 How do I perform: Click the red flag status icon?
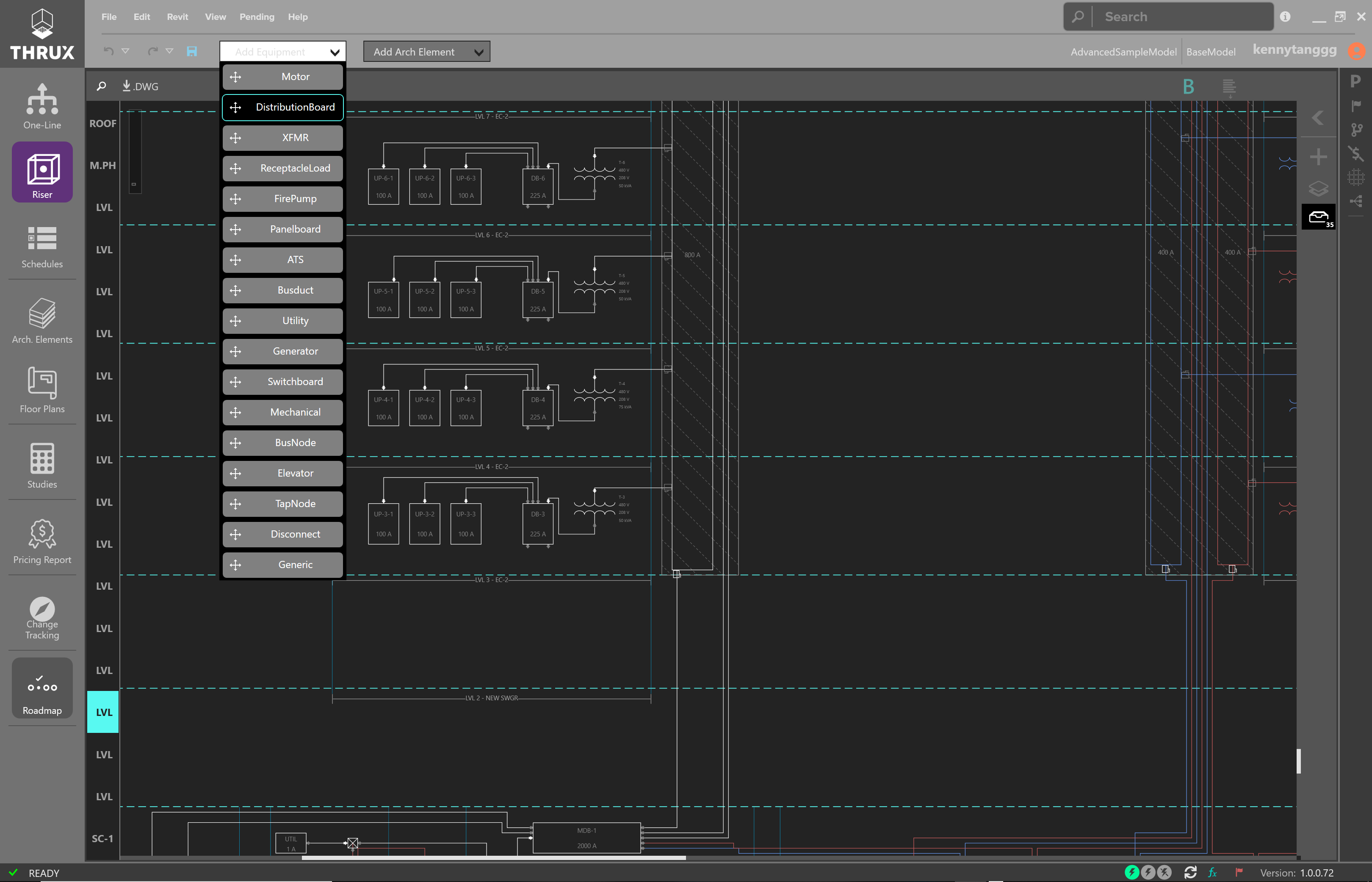click(1239, 872)
